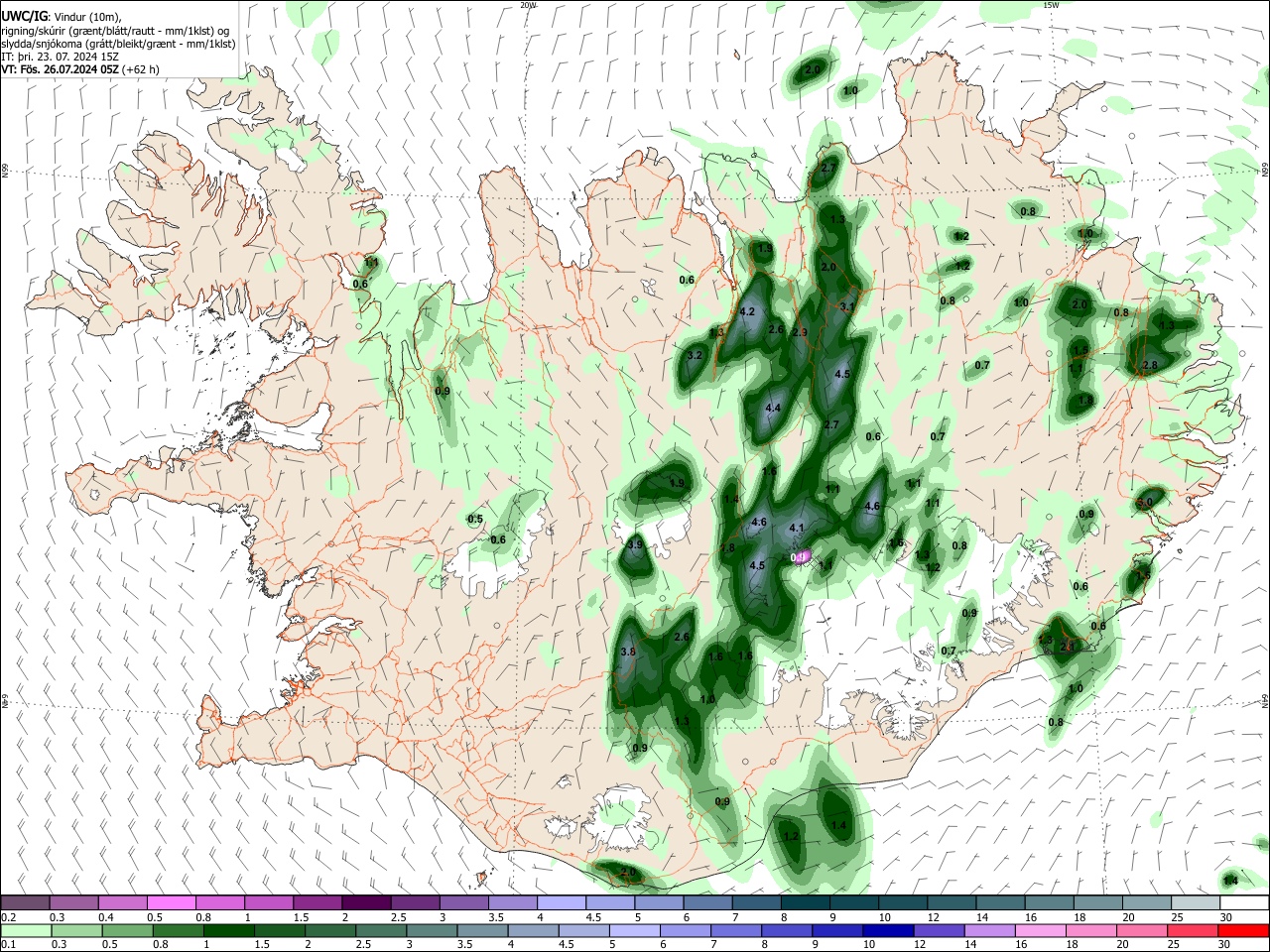The height and width of the screenshot is (952, 1270).
Task: Click the light pink 16 mm rain swatch
Action: tap(1041, 930)
